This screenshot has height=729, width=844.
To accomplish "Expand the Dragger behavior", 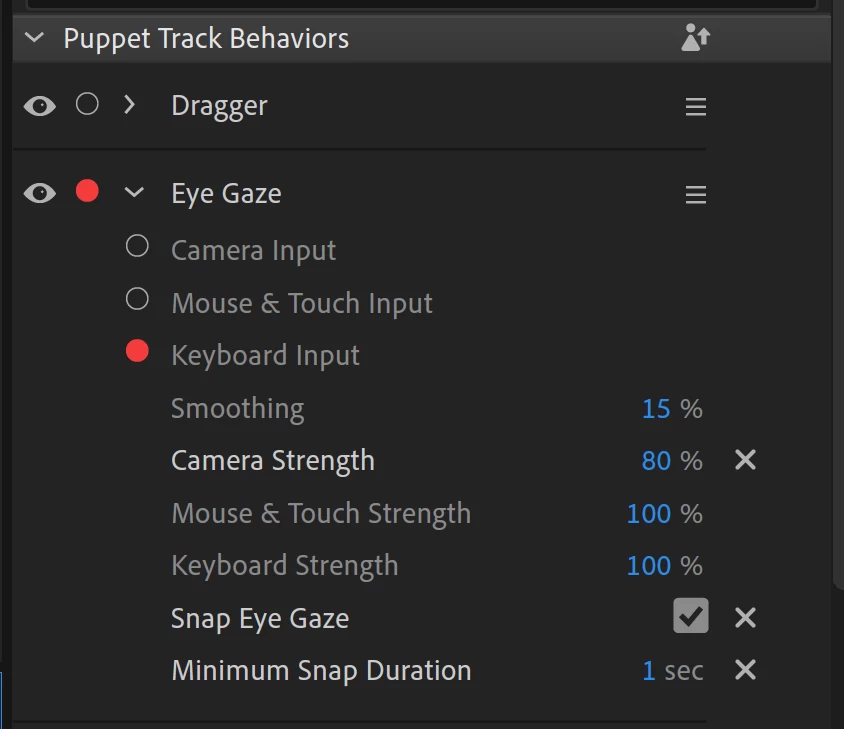I will pos(129,105).
